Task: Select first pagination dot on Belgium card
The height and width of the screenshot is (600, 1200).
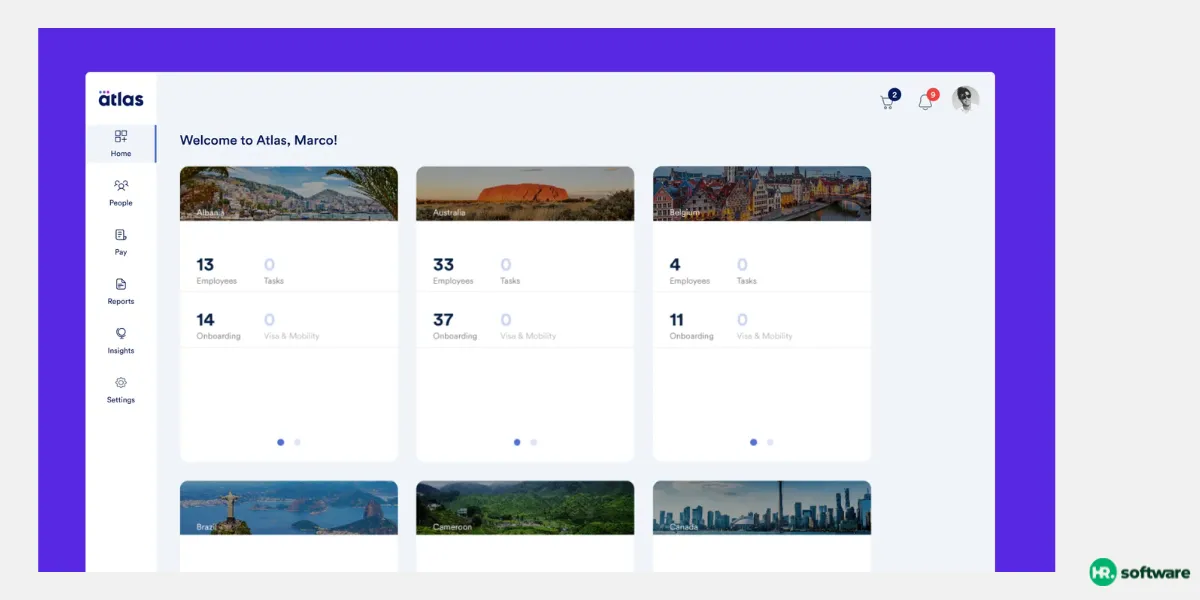Action: (753, 442)
